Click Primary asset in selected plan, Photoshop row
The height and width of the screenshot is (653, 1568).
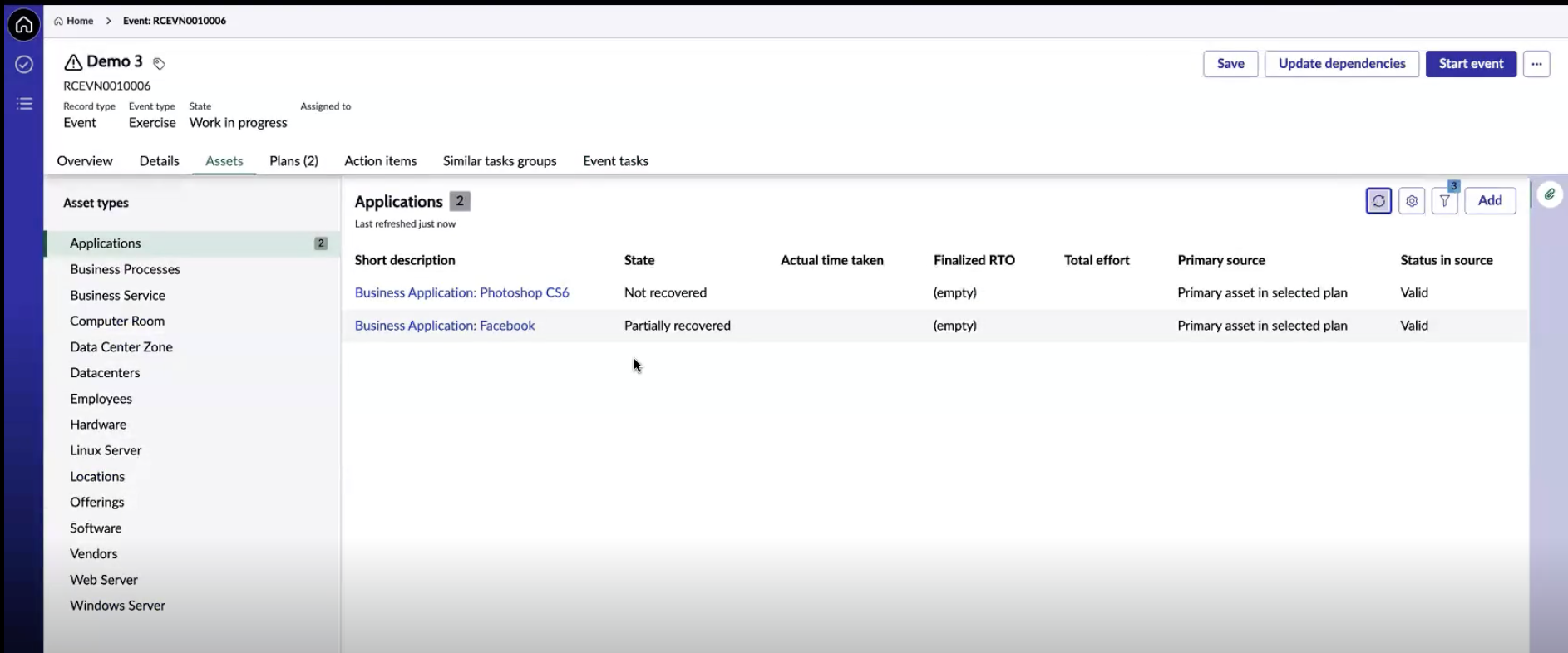click(1262, 292)
